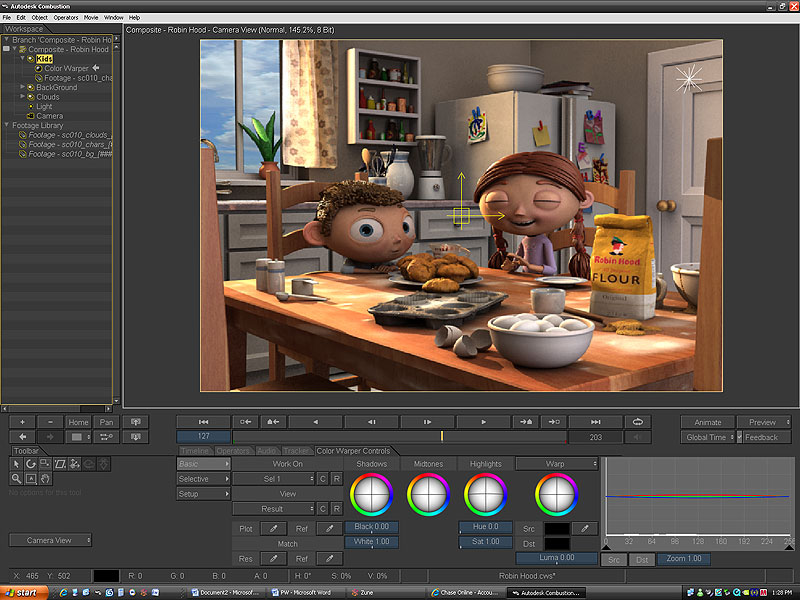
Task: Toggle the Src histogram button
Action: [x=614, y=560]
